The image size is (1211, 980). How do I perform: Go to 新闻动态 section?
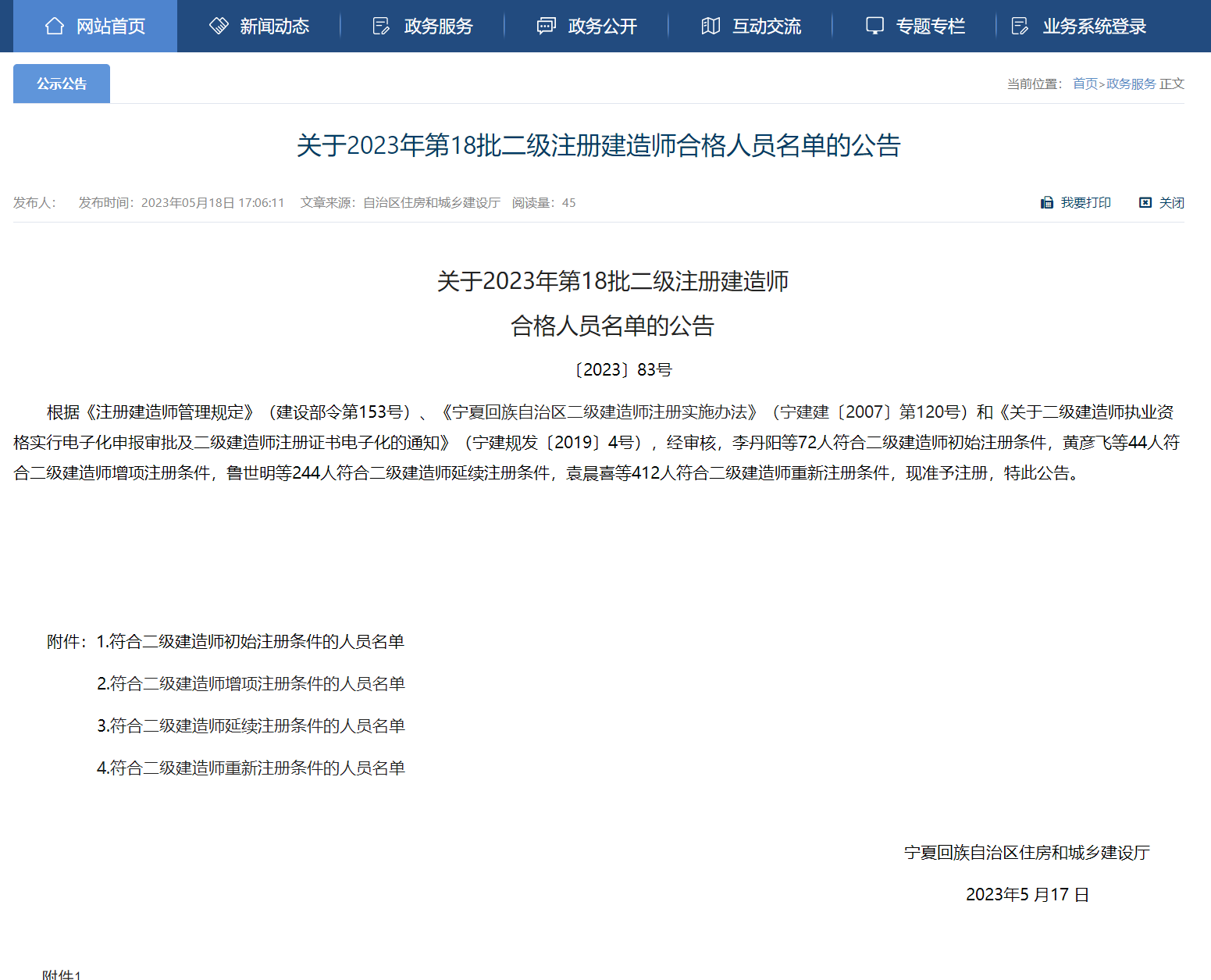pyautogui.click(x=275, y=27)
